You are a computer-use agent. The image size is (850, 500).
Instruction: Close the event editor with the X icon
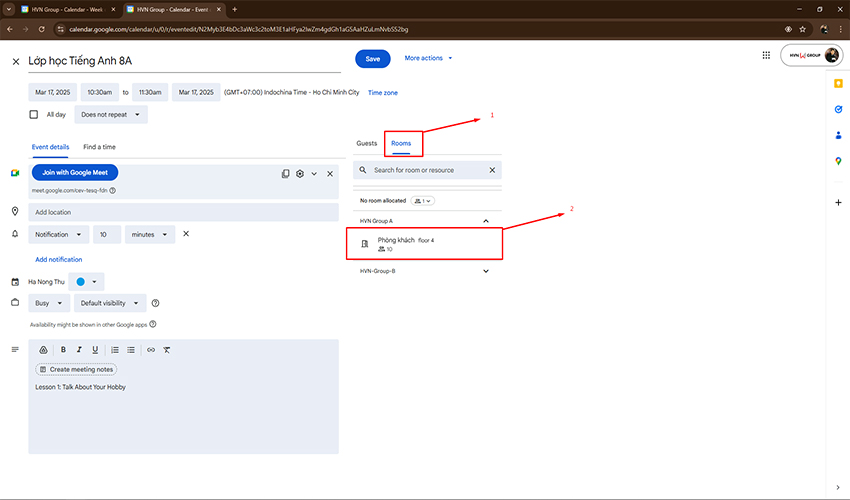point(16,62)
